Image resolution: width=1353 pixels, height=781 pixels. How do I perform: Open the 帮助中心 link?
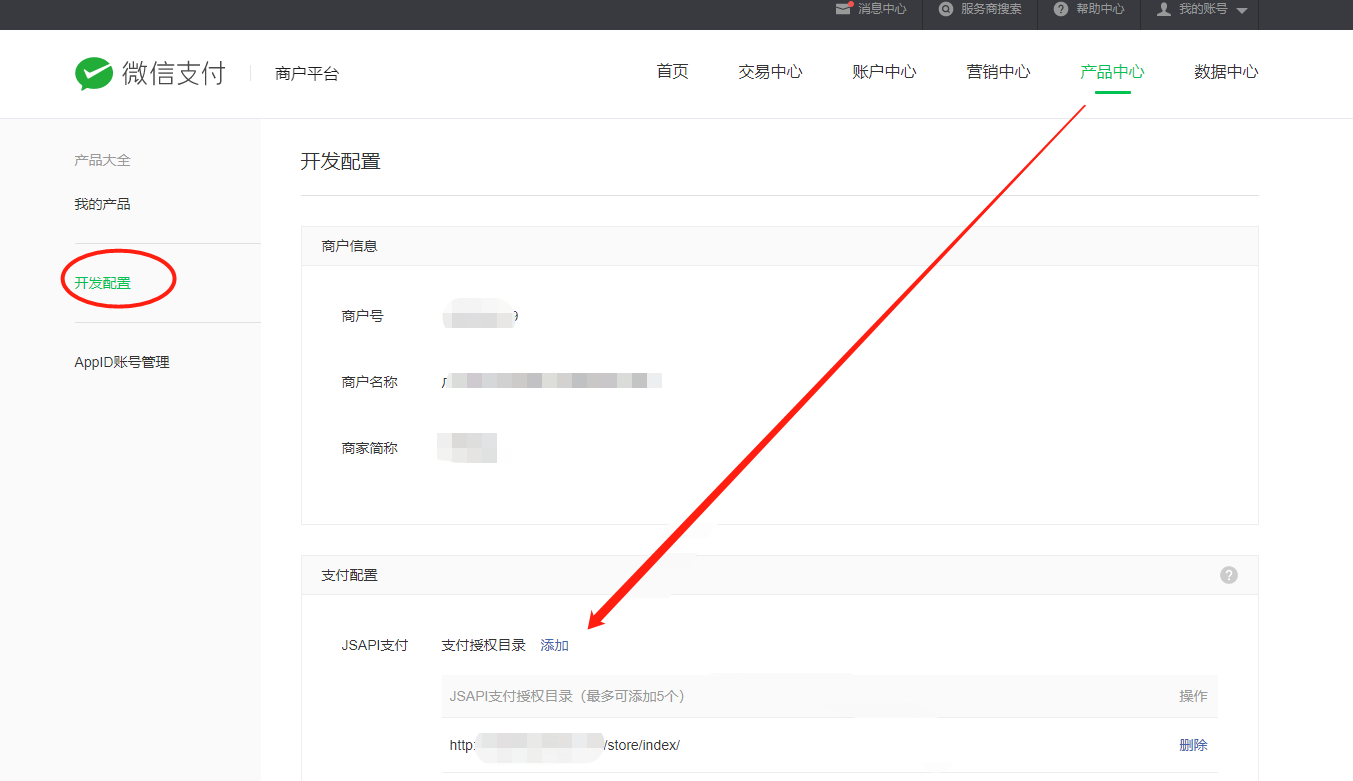click(1100, 9)
